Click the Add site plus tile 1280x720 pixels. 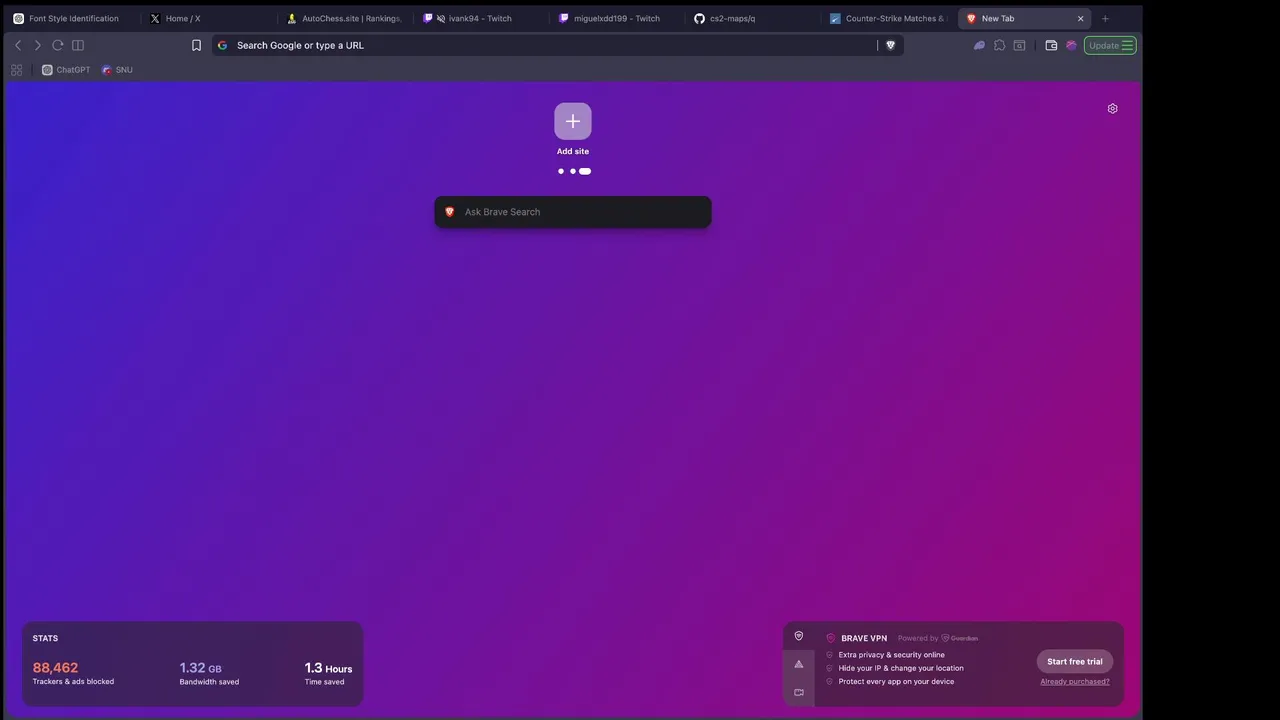[573, 121]
